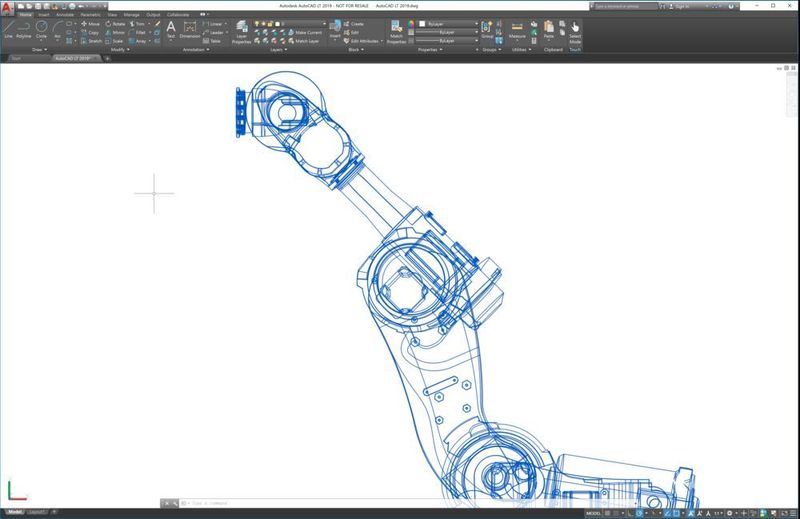The image size is (800, 519).
Task: Open the Output ribbon tab
Action: 153,15
